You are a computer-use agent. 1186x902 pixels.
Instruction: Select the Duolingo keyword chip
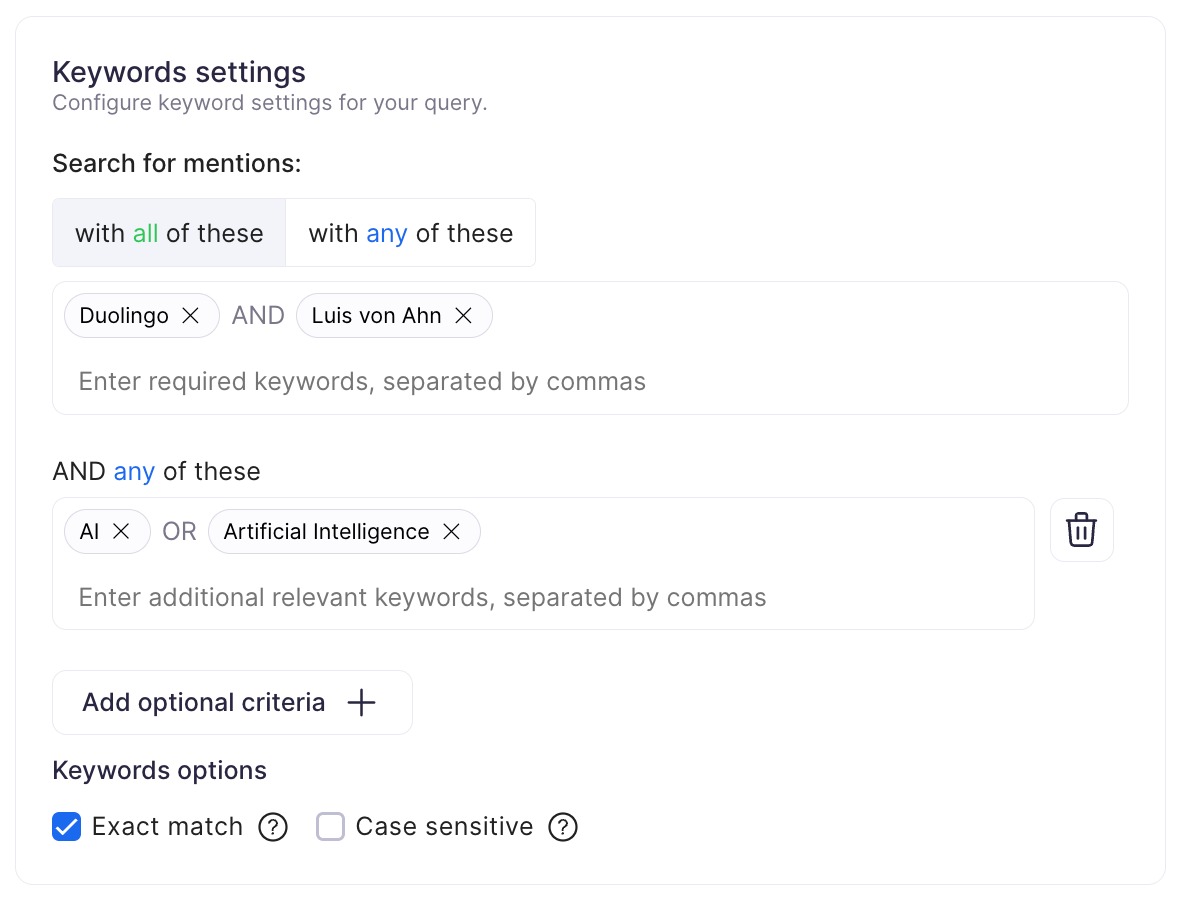click(124, 315)
